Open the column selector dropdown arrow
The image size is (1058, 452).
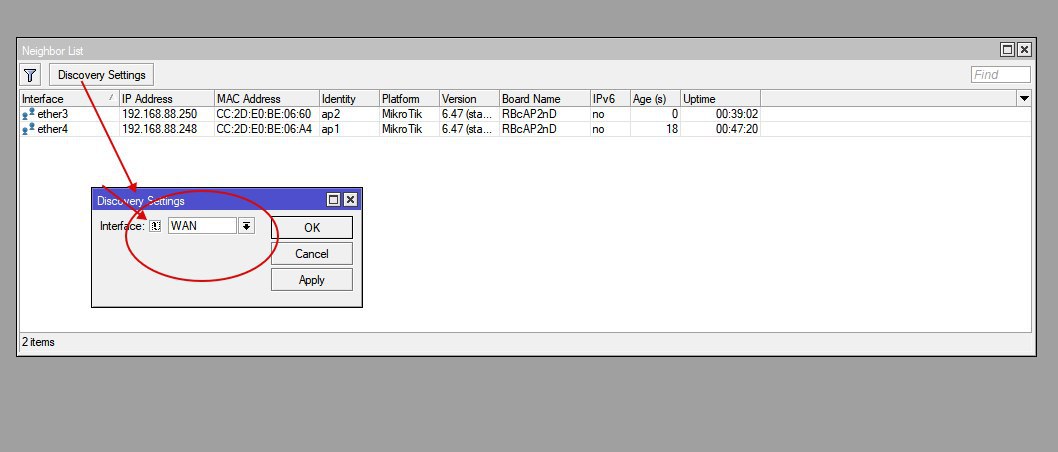[1024, 98]
